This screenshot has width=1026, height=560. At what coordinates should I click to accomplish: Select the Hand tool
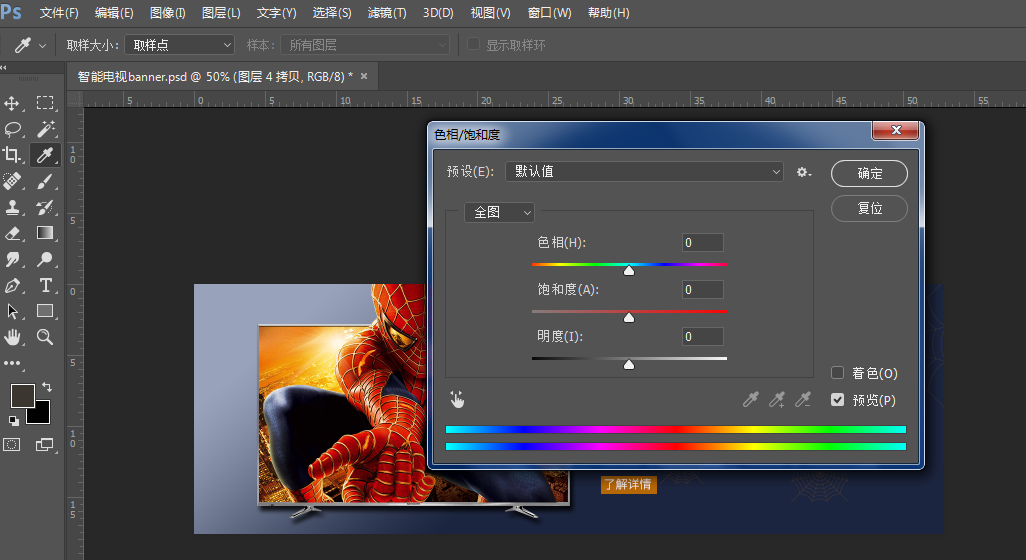click(12, 337)
